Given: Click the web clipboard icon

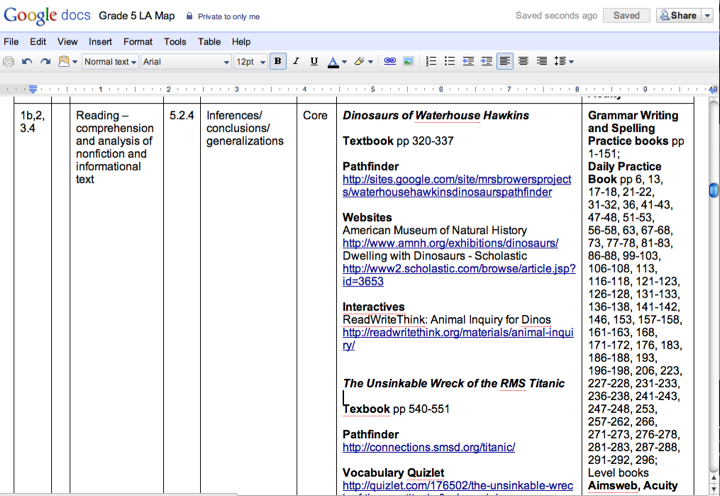Looking at the screenshot, I should (63, 61).
